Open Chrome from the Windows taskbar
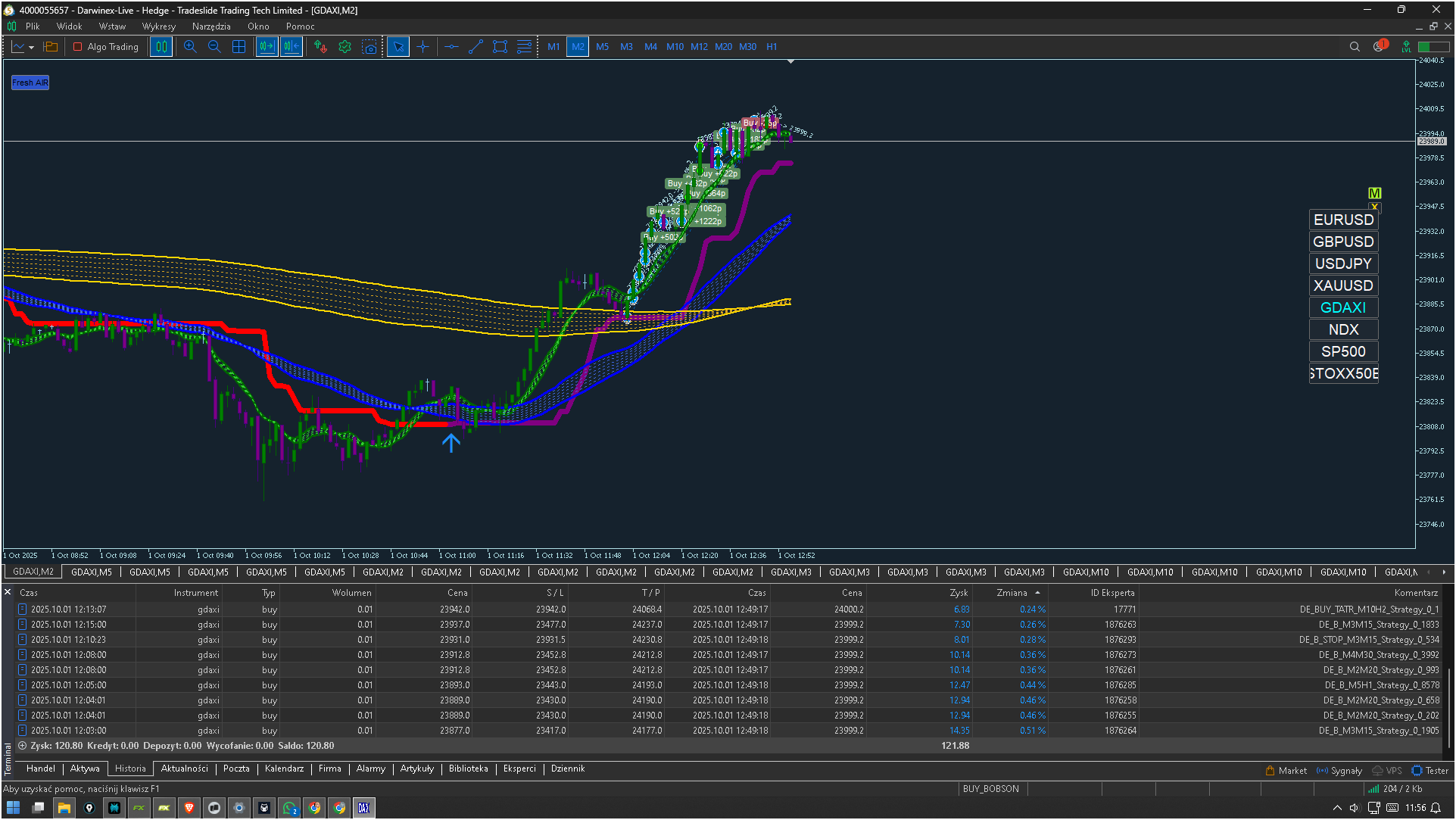This screenshot has width=1456, height=820. [314, 808]
